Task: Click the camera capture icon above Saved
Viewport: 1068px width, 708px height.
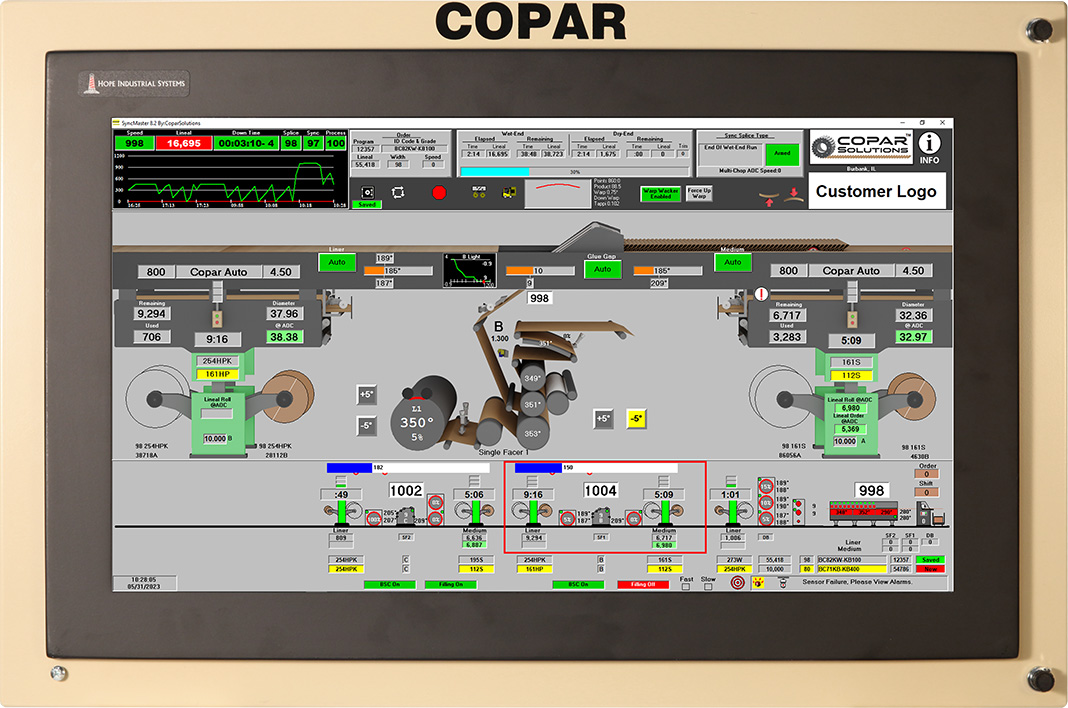Action: (367, 192)
